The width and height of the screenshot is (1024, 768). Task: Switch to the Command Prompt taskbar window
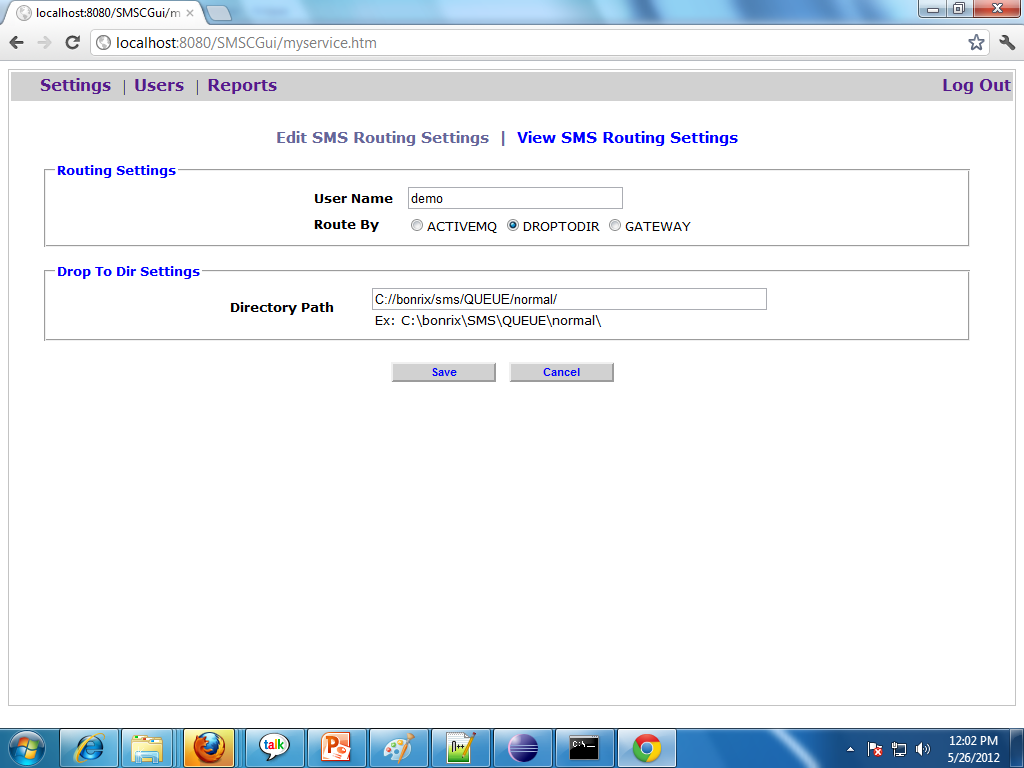tap(584, 747)
